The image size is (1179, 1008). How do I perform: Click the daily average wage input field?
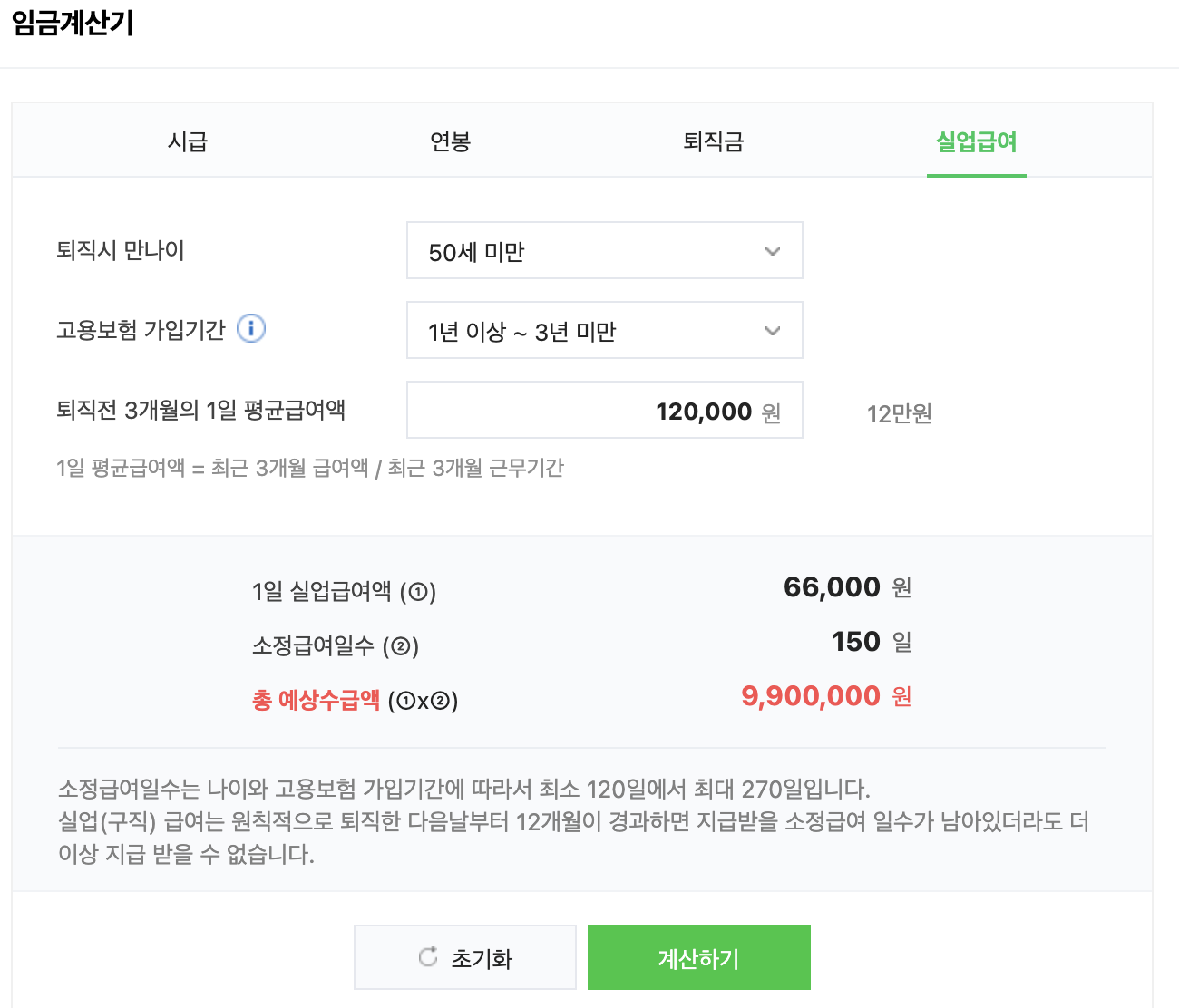[x=605, y=410]
